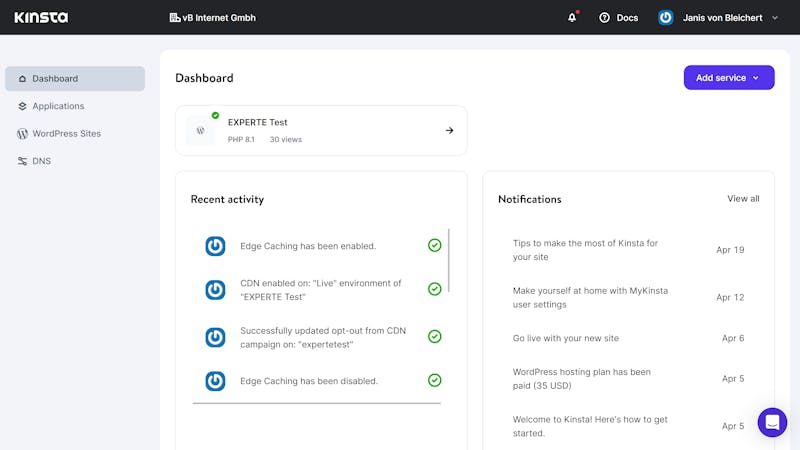This screenshot has width=800, height=450.
Task: Open 'Go live with your new site' notification
Action: pos(566,338)
